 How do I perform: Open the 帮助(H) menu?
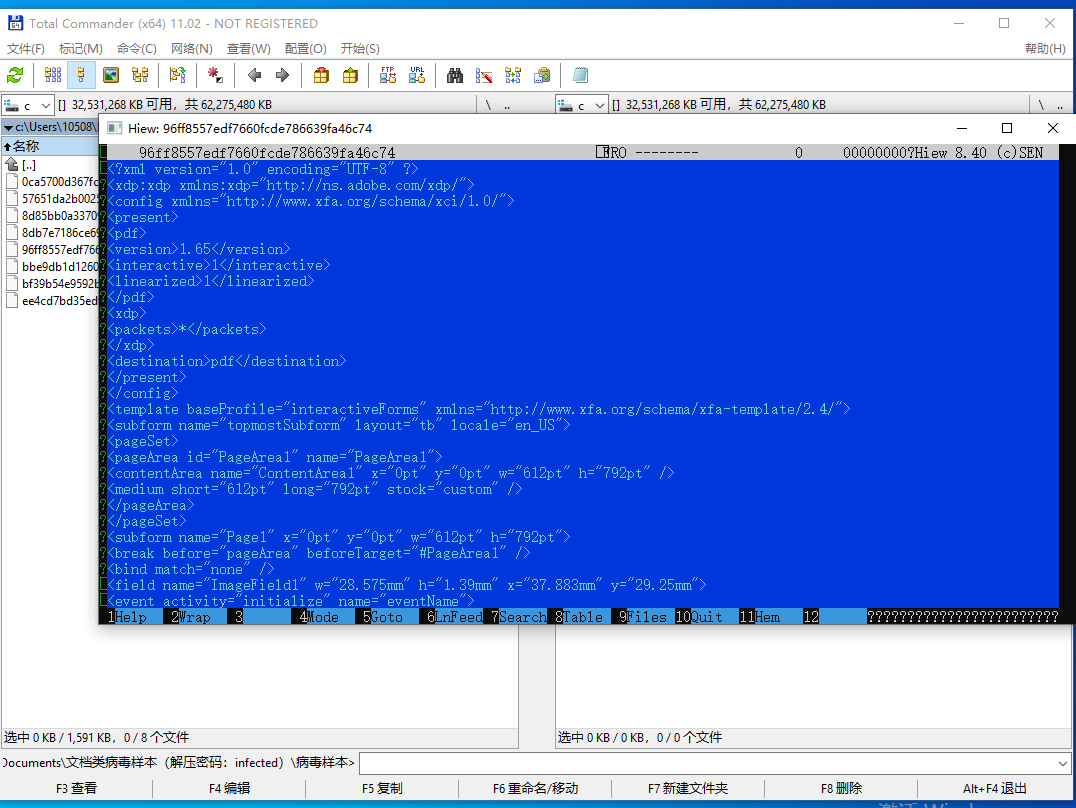tap(1044, 49)
